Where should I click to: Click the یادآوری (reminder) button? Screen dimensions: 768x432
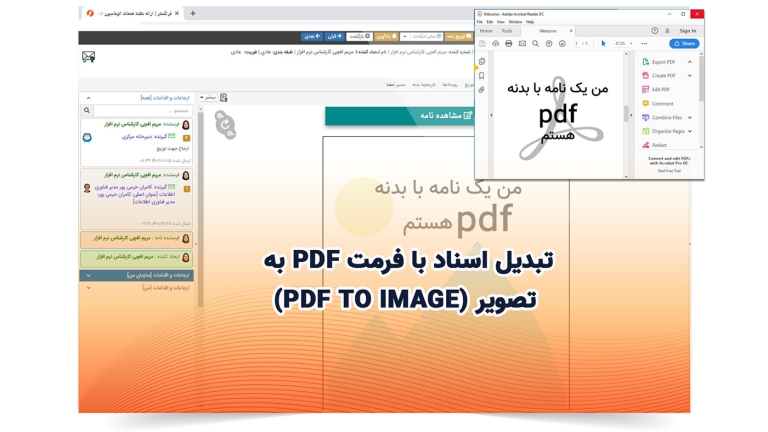click(x=386, y=37)
